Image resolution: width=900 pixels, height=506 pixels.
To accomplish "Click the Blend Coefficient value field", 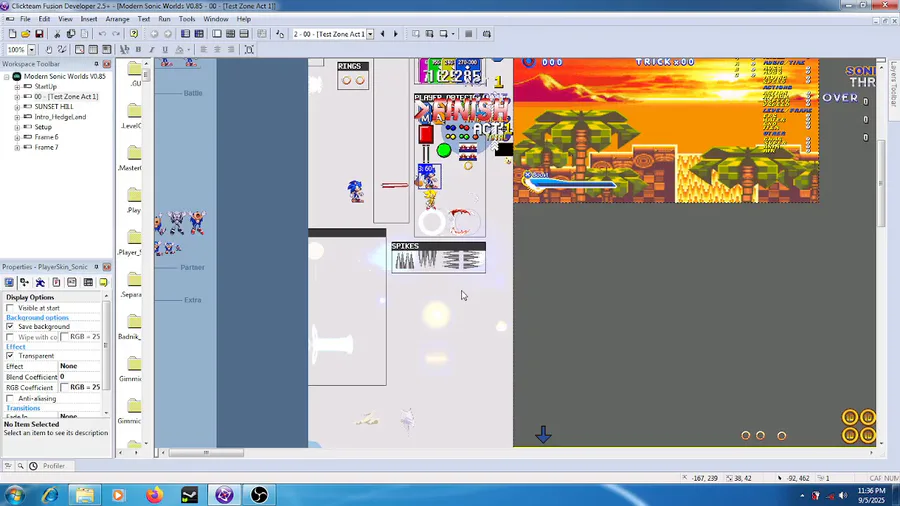I will tap(80, 377).
